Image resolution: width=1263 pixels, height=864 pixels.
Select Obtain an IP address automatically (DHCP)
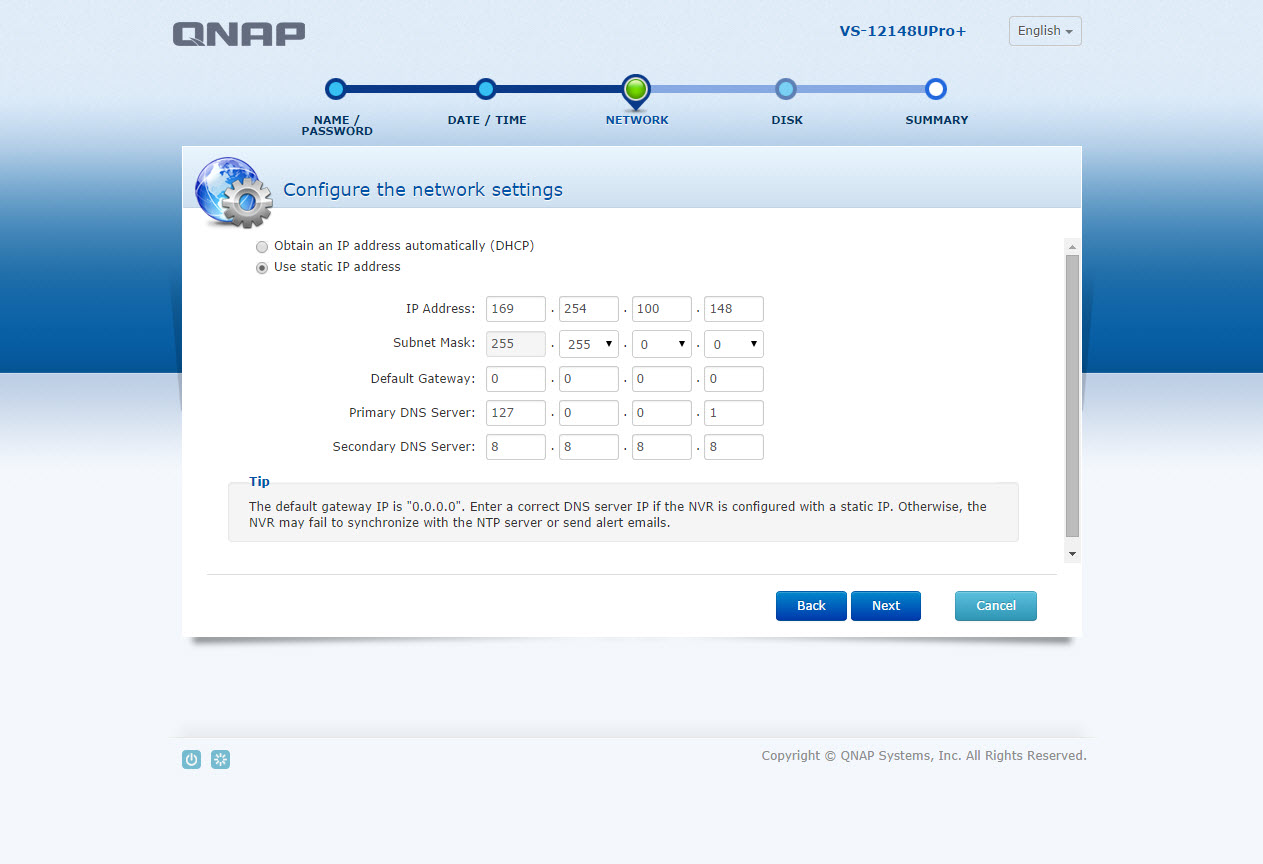click(x=262, y=247)
